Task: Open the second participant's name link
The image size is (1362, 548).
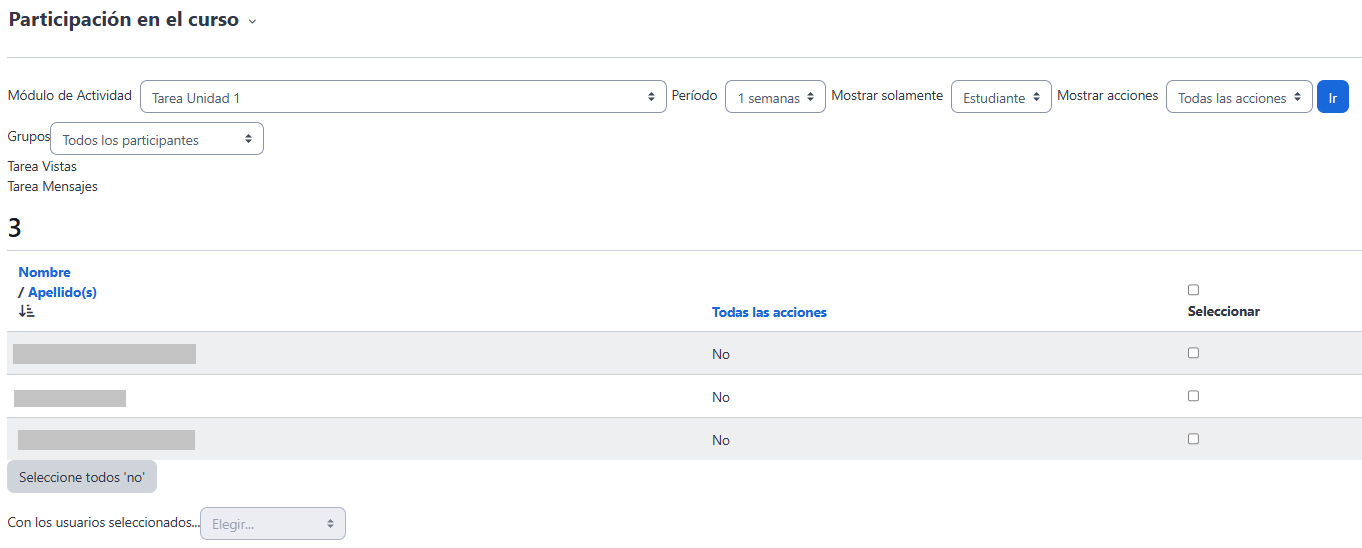Action: [x=70, y=398]
